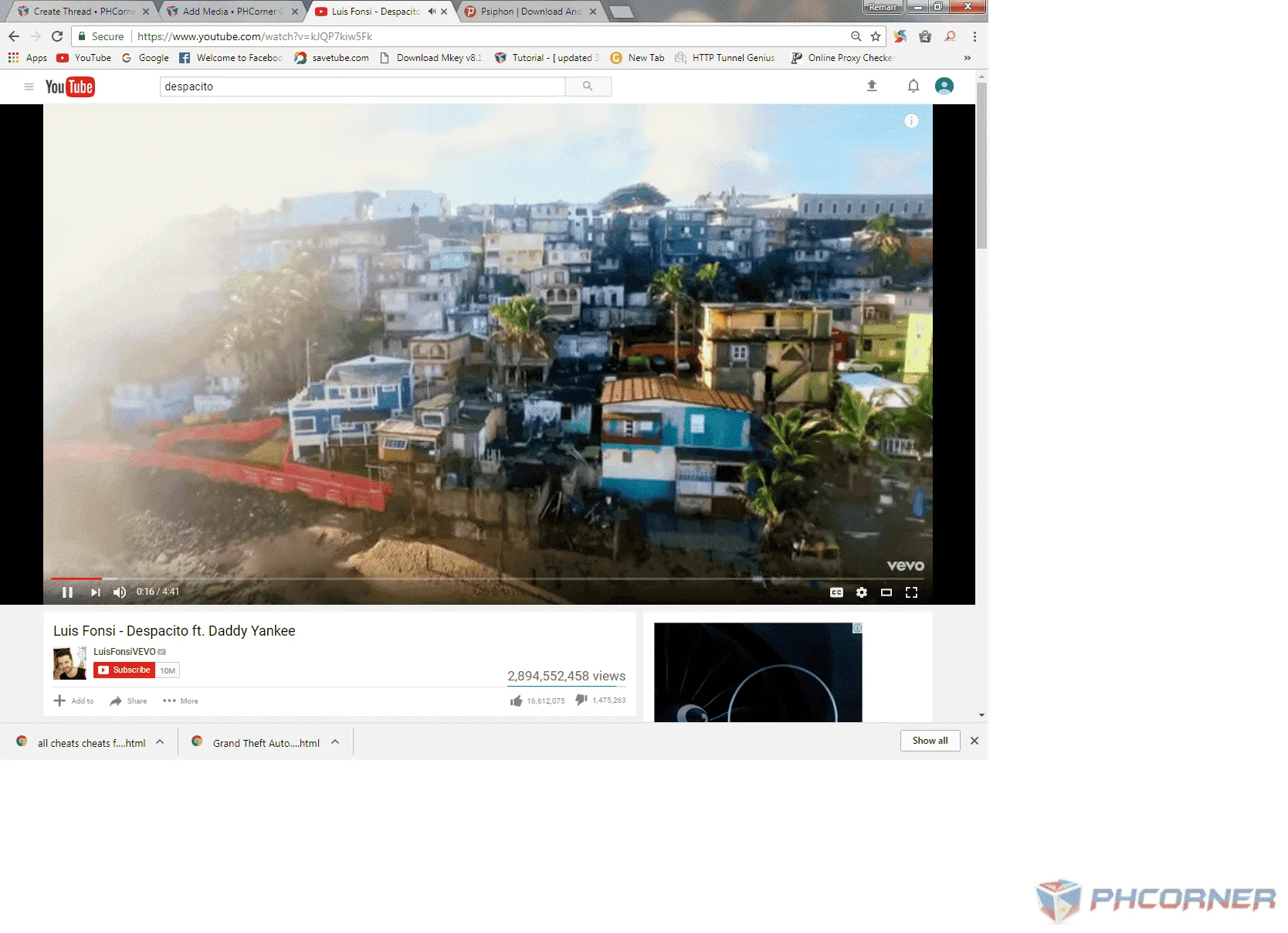The height and width of the screenshot is (933, 1288).
Task: Open all cheats html download
Action: point(81,742)
